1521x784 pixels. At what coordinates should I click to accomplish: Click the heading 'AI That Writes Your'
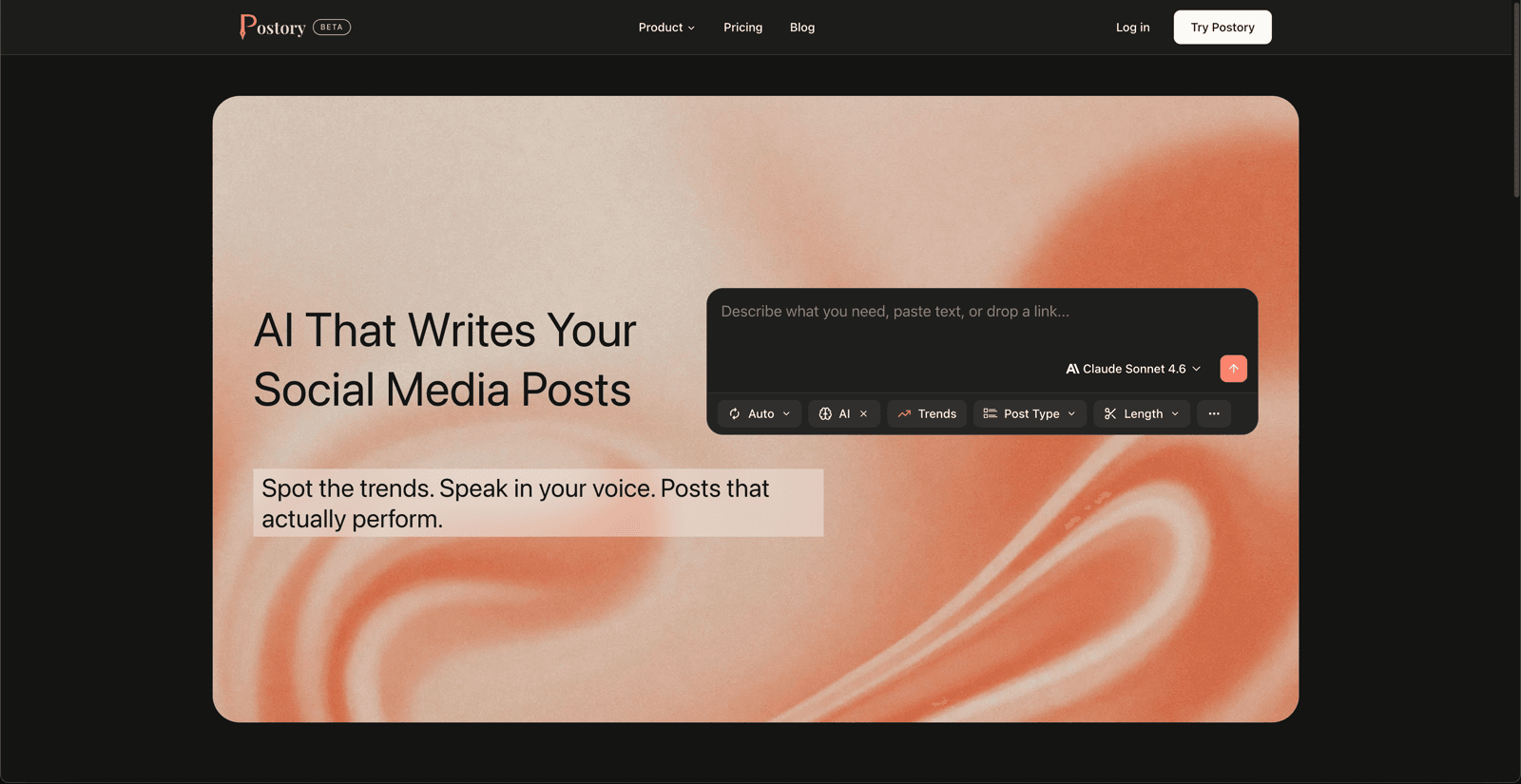click(x=445, y=331)
